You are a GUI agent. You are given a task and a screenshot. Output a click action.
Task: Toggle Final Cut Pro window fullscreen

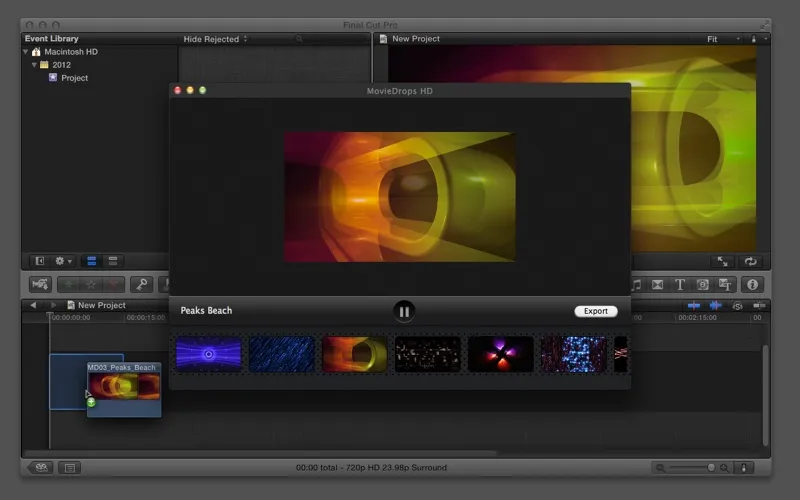pyautogui.click(x=764, y=24)
